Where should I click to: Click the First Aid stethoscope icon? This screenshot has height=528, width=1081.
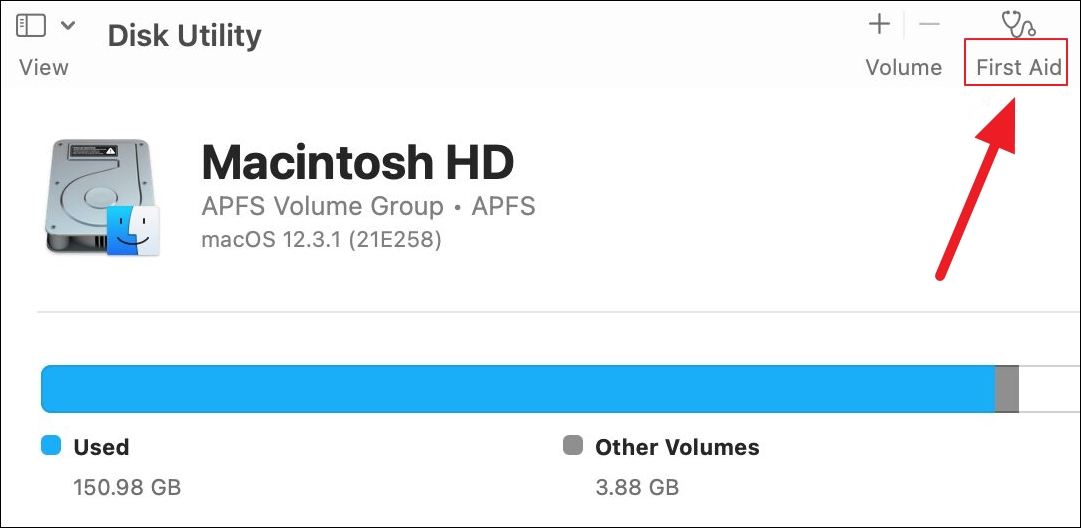(x=1017, y=24)
